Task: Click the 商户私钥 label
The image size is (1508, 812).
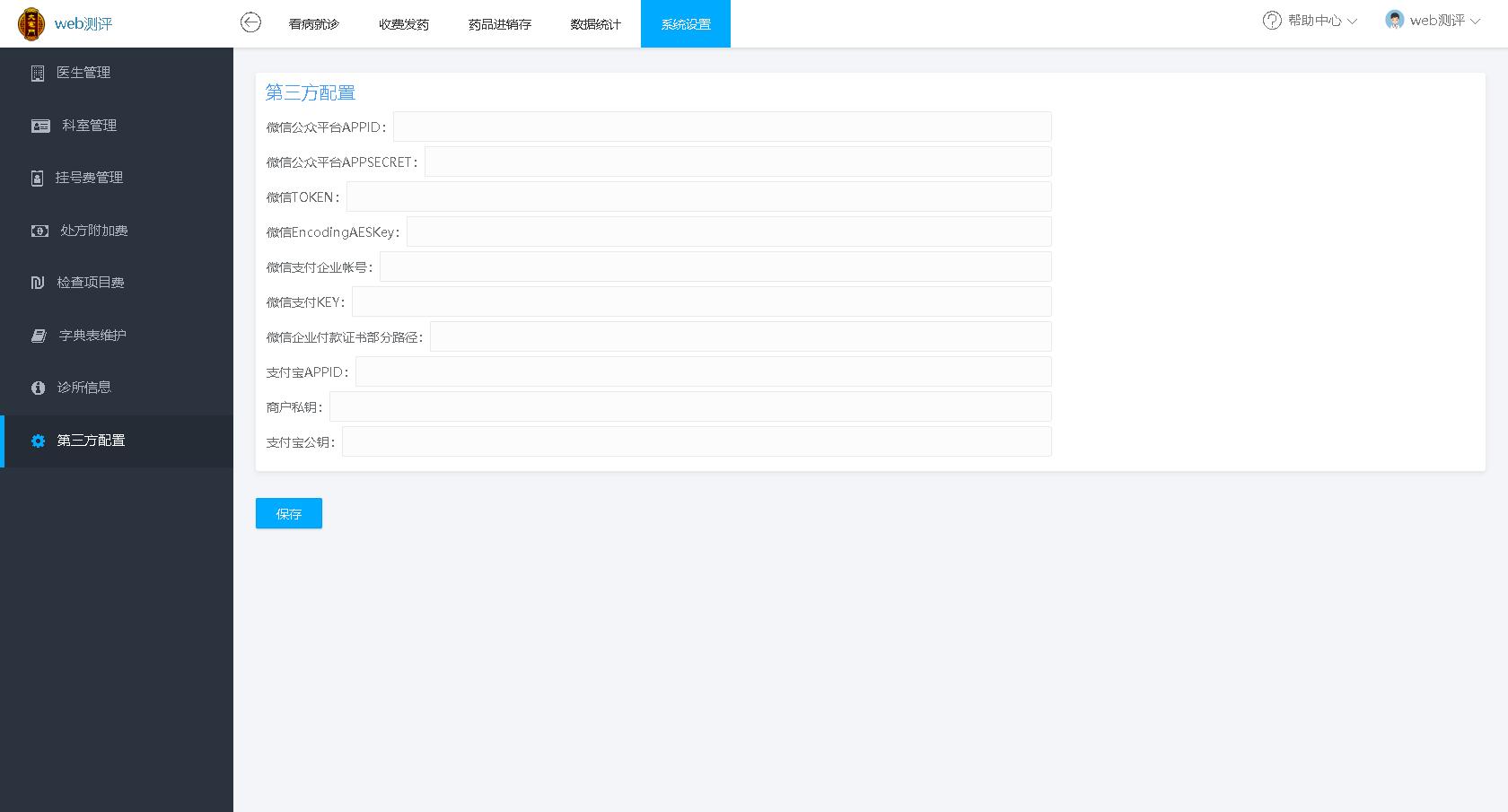Action: tap(294, 407)
